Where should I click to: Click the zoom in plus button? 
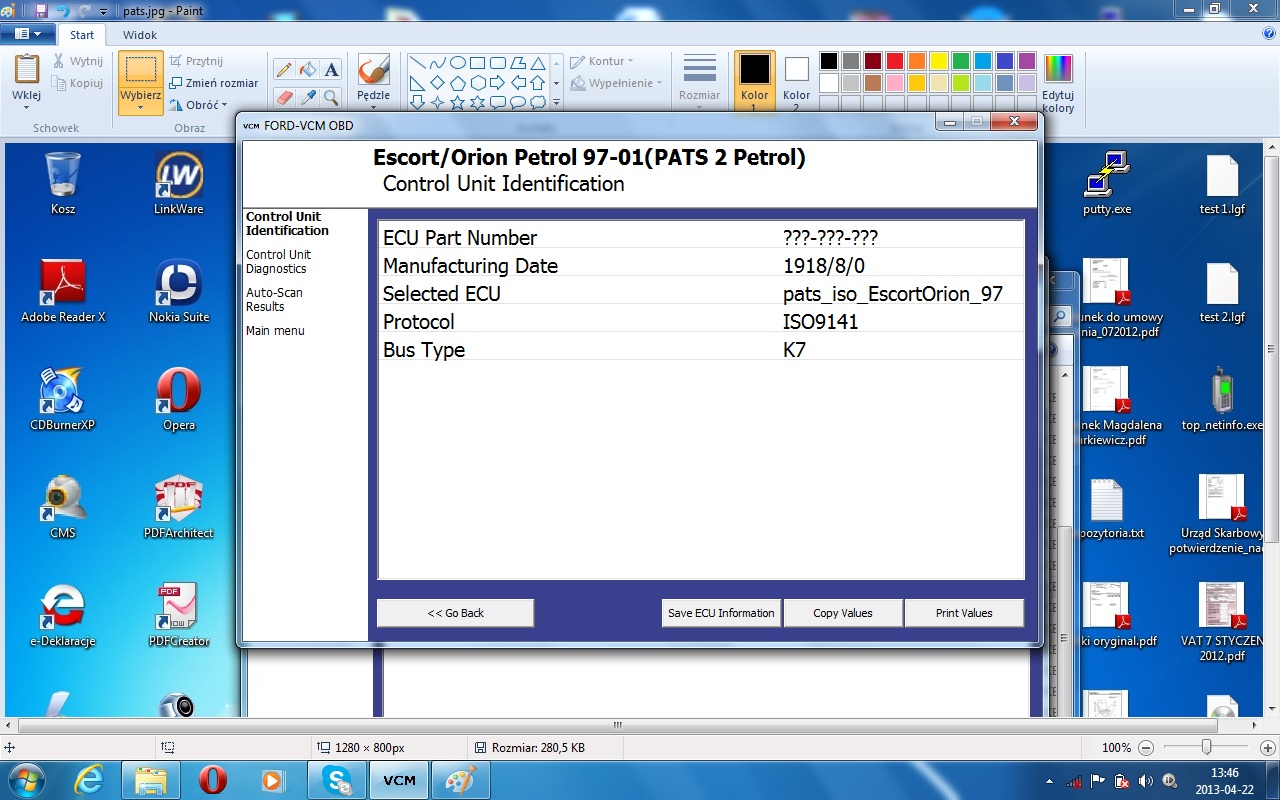pos(1269,748)
